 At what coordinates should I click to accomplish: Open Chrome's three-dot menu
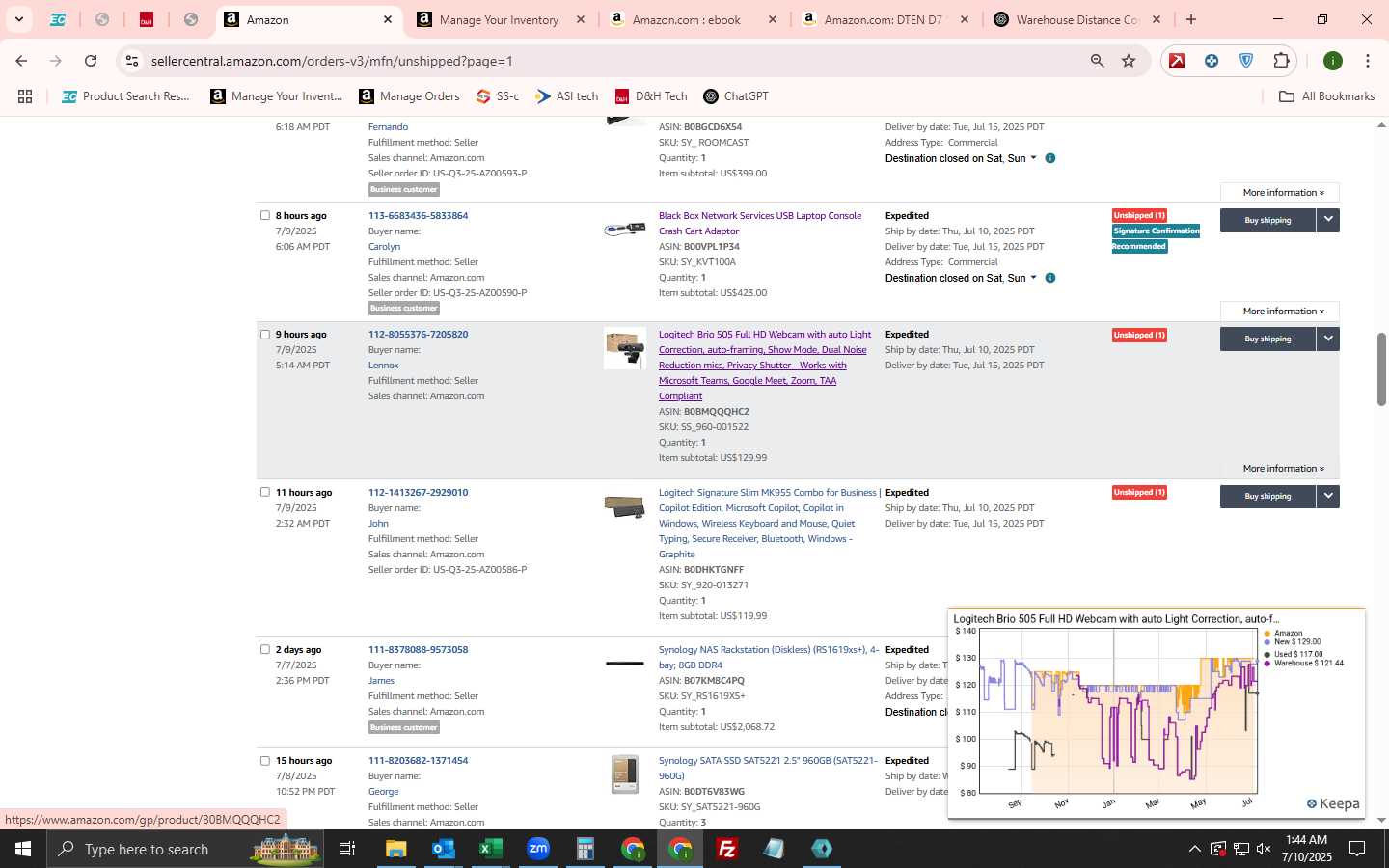(x=1368, y=61)
